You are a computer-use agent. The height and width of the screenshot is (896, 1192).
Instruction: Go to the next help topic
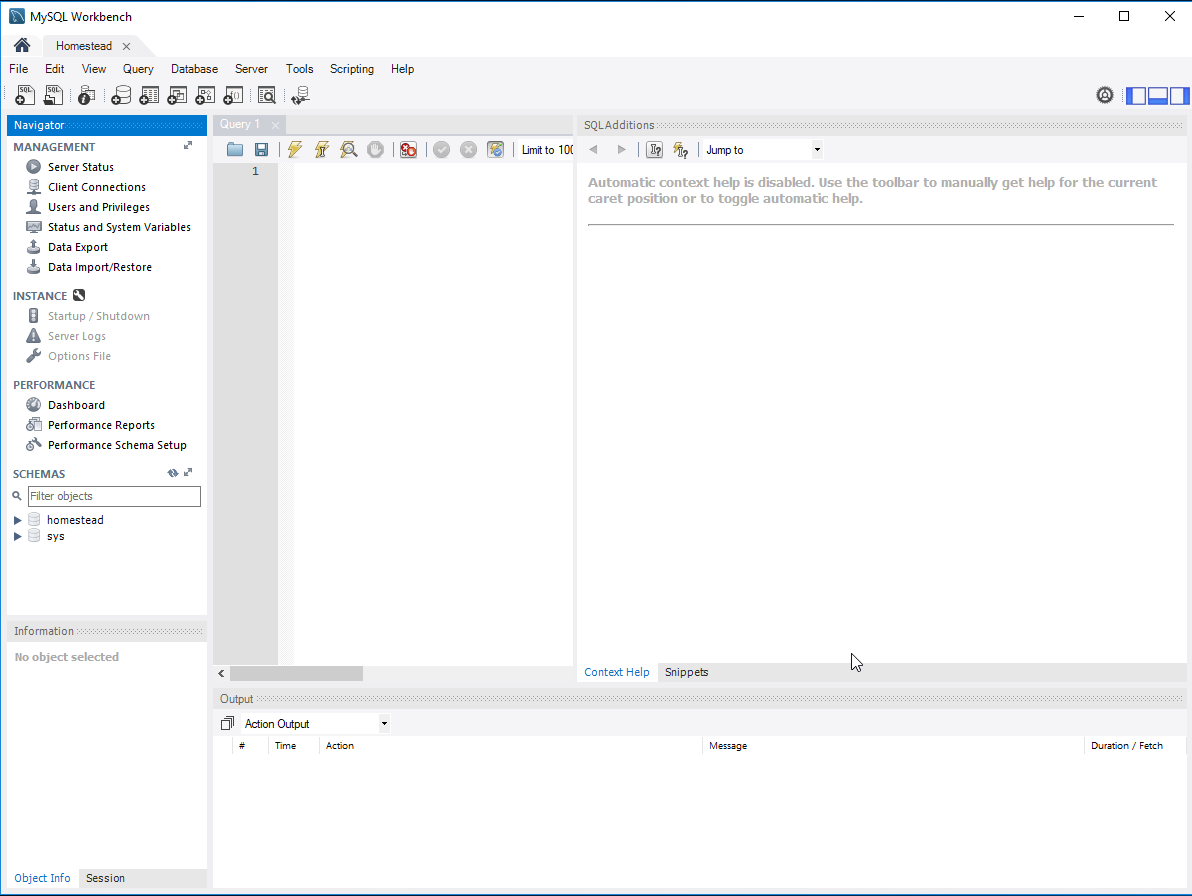tap(621, 150)
